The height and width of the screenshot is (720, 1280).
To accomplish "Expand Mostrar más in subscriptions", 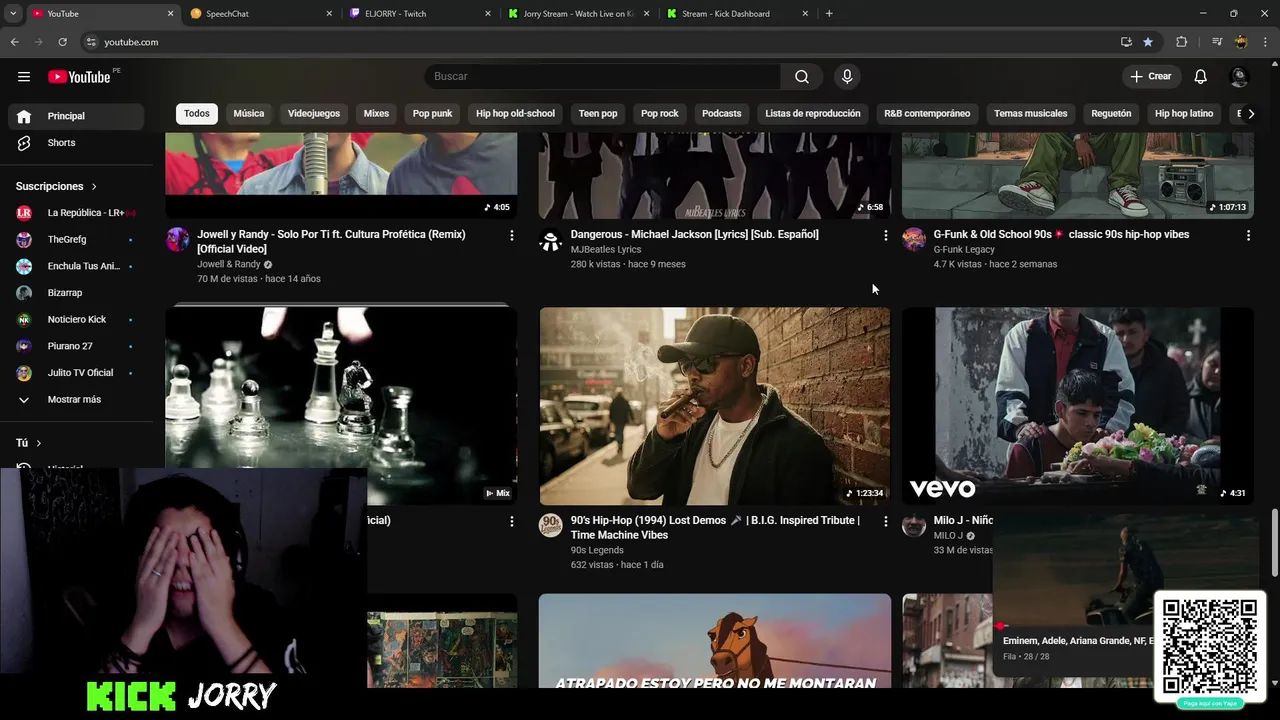I will [76, 400].
